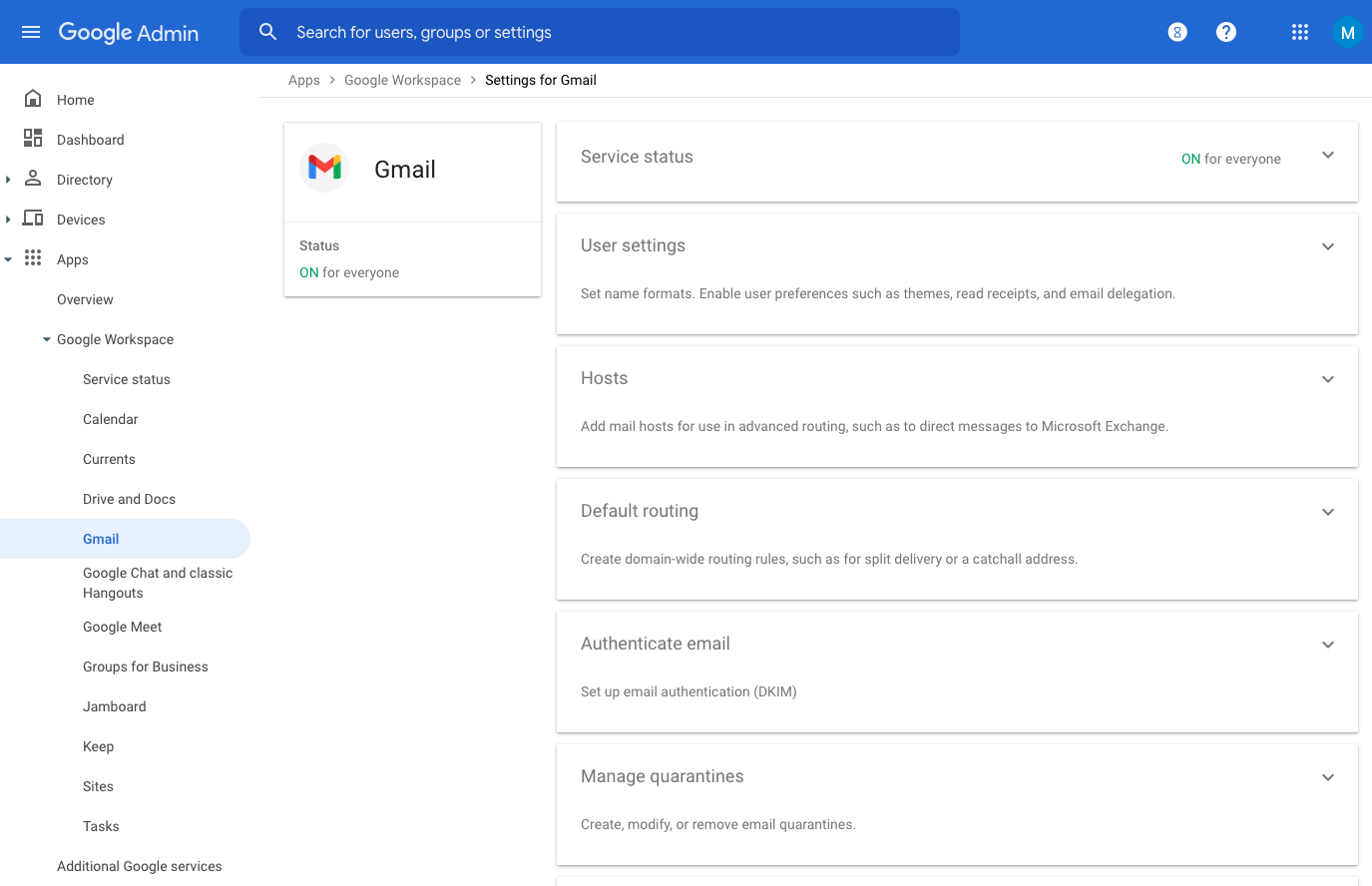Expand the Hosts section chevron
1372x886 pixels.
[x=1328, y=379]
